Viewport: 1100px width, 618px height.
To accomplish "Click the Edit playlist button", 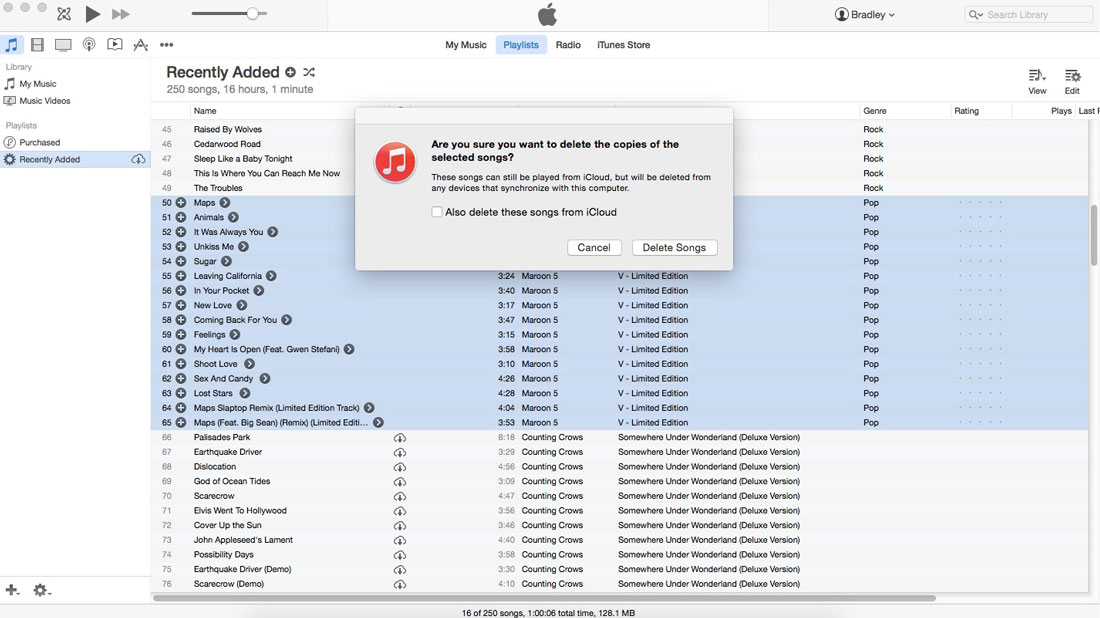I will (1072, 81).
